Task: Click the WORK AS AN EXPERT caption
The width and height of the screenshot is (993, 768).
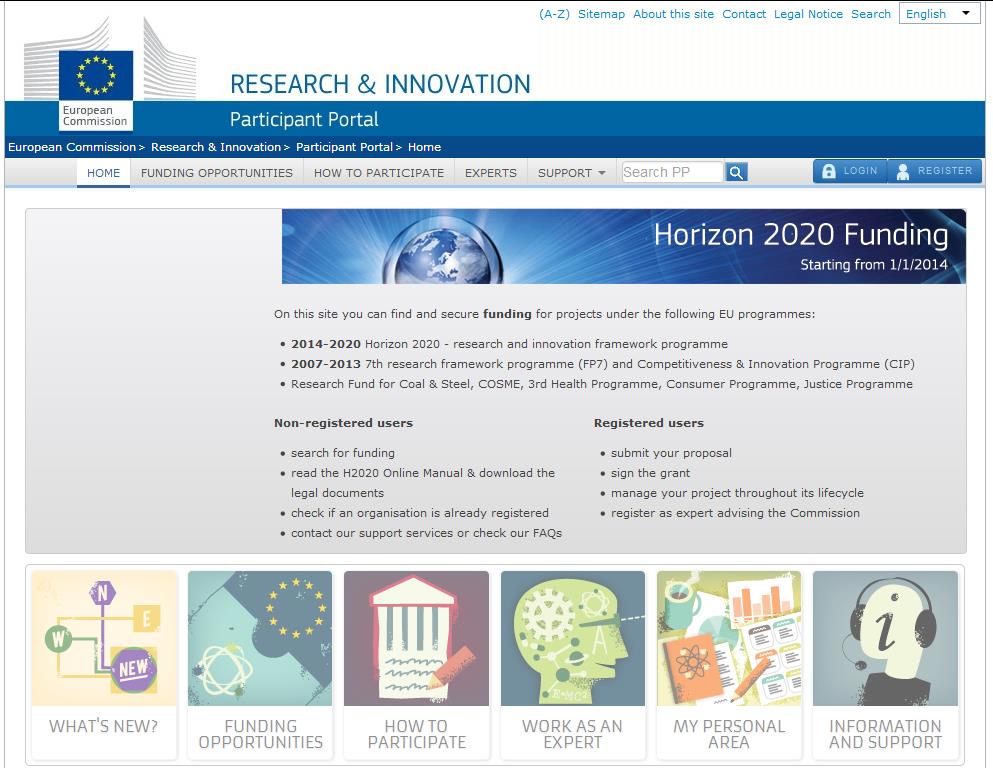Action: [572, 734]
